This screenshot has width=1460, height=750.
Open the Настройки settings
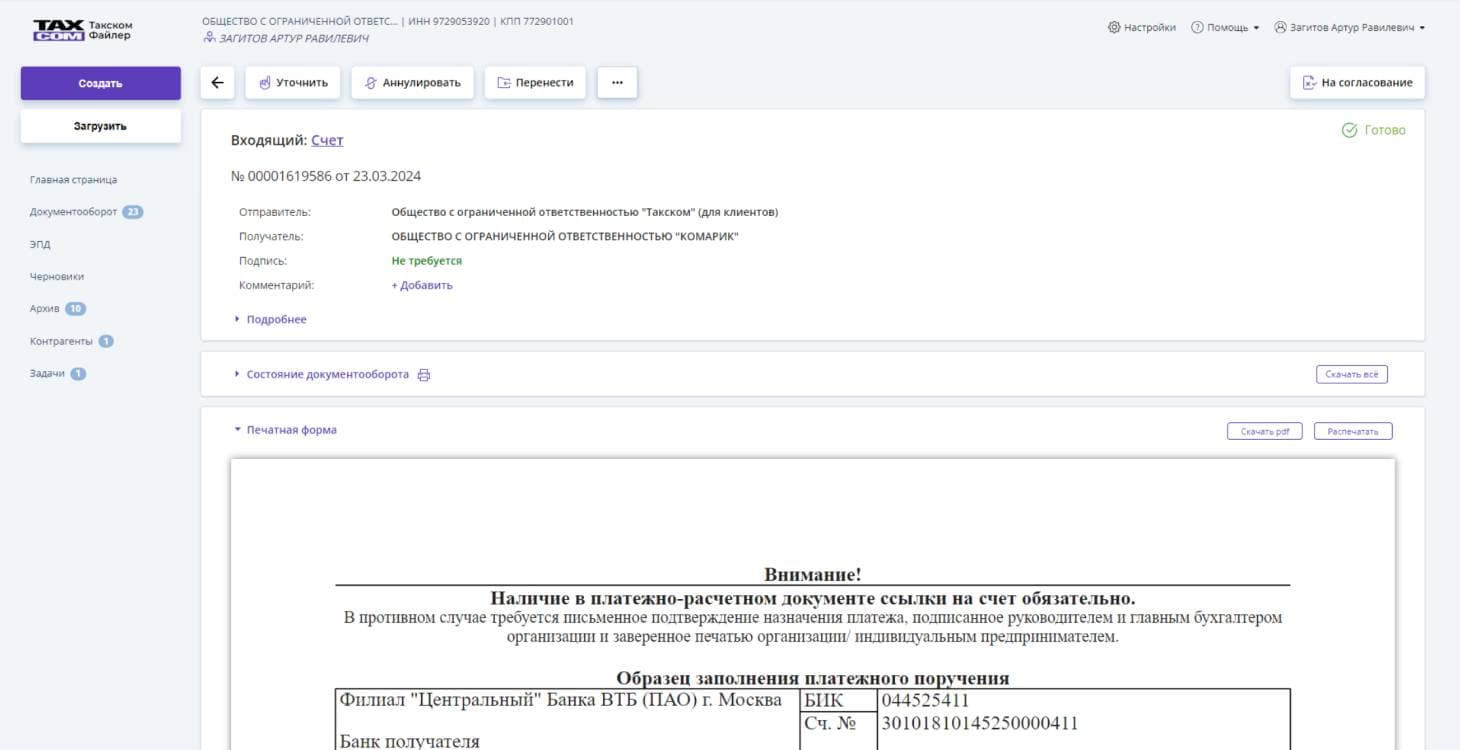1142,28
